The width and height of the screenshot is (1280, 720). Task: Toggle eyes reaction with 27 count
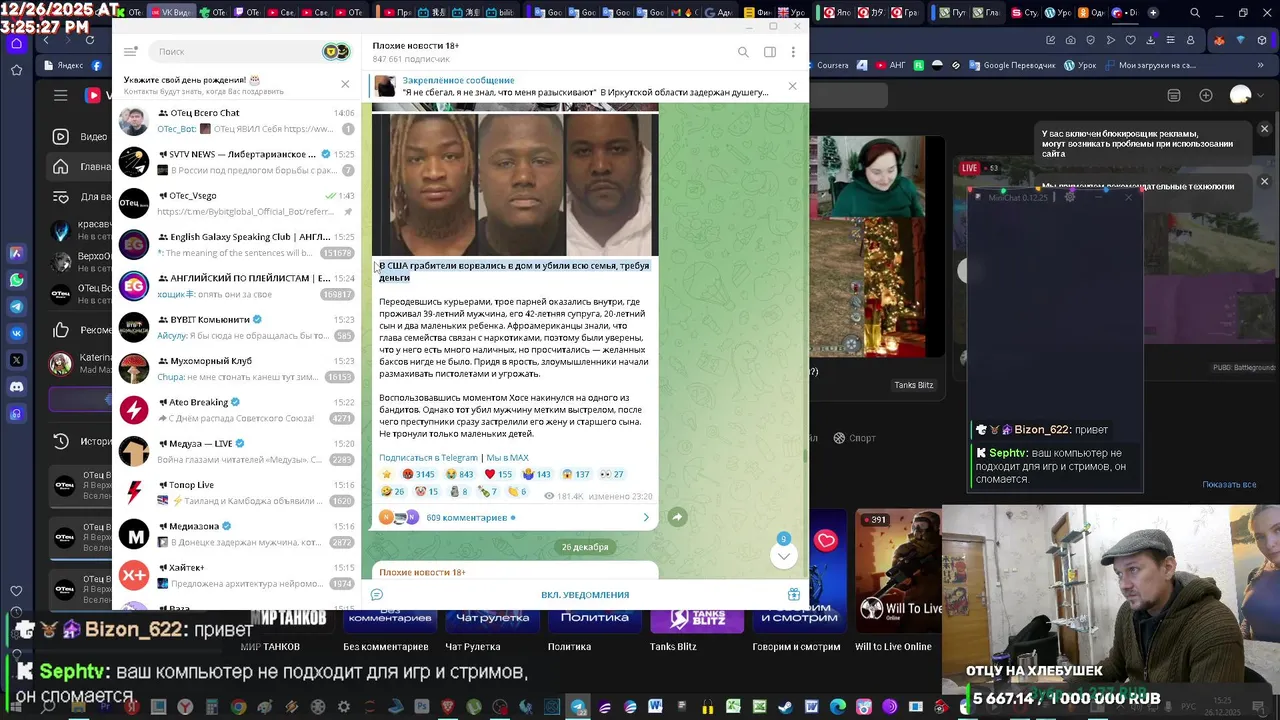pos(611,474)
